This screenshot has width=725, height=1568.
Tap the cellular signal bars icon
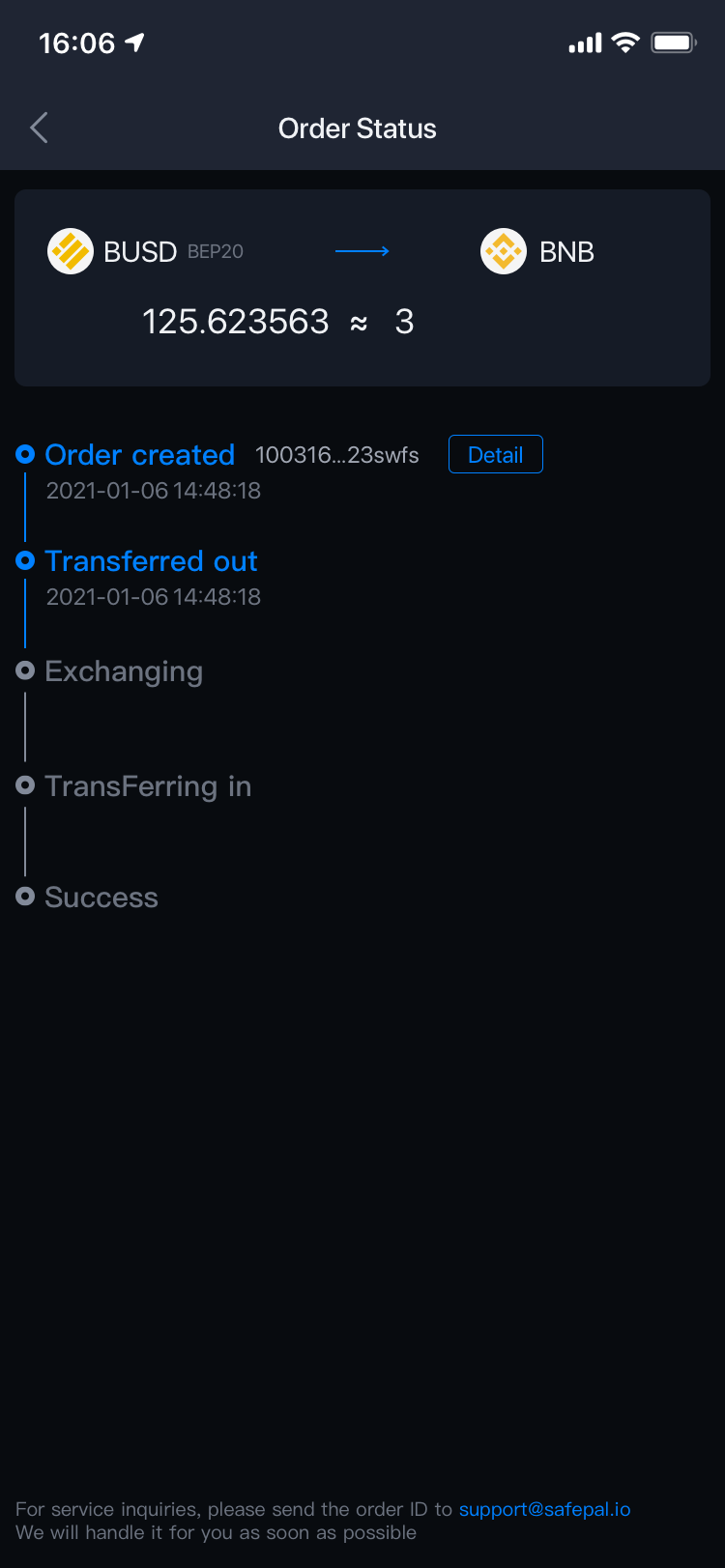[585, 43]
